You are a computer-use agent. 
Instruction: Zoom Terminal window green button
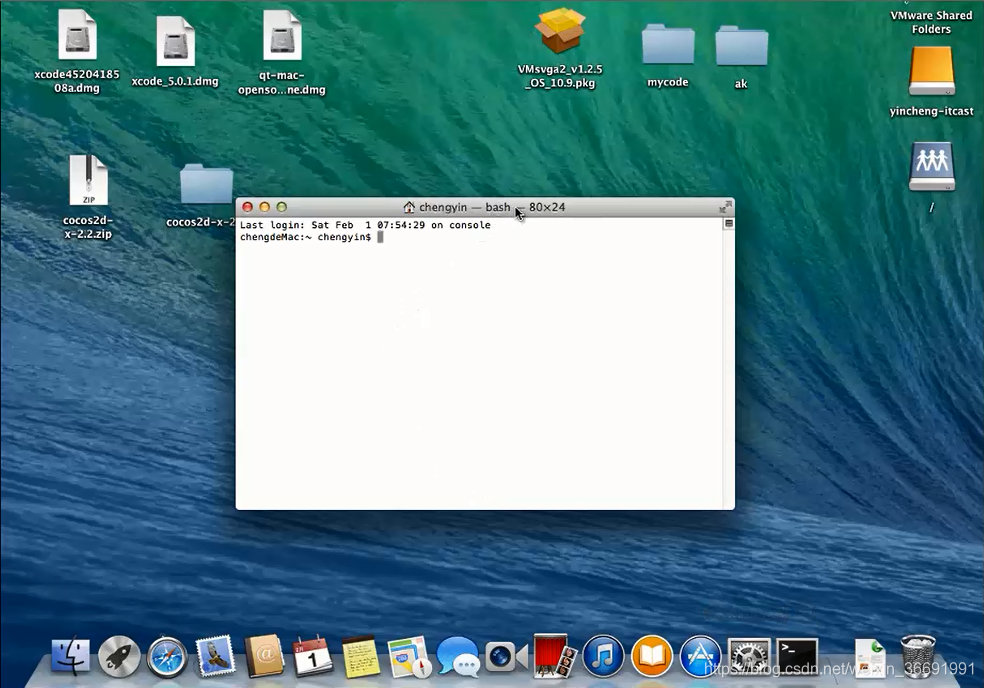pyautogui.click(x=282, y=207)
